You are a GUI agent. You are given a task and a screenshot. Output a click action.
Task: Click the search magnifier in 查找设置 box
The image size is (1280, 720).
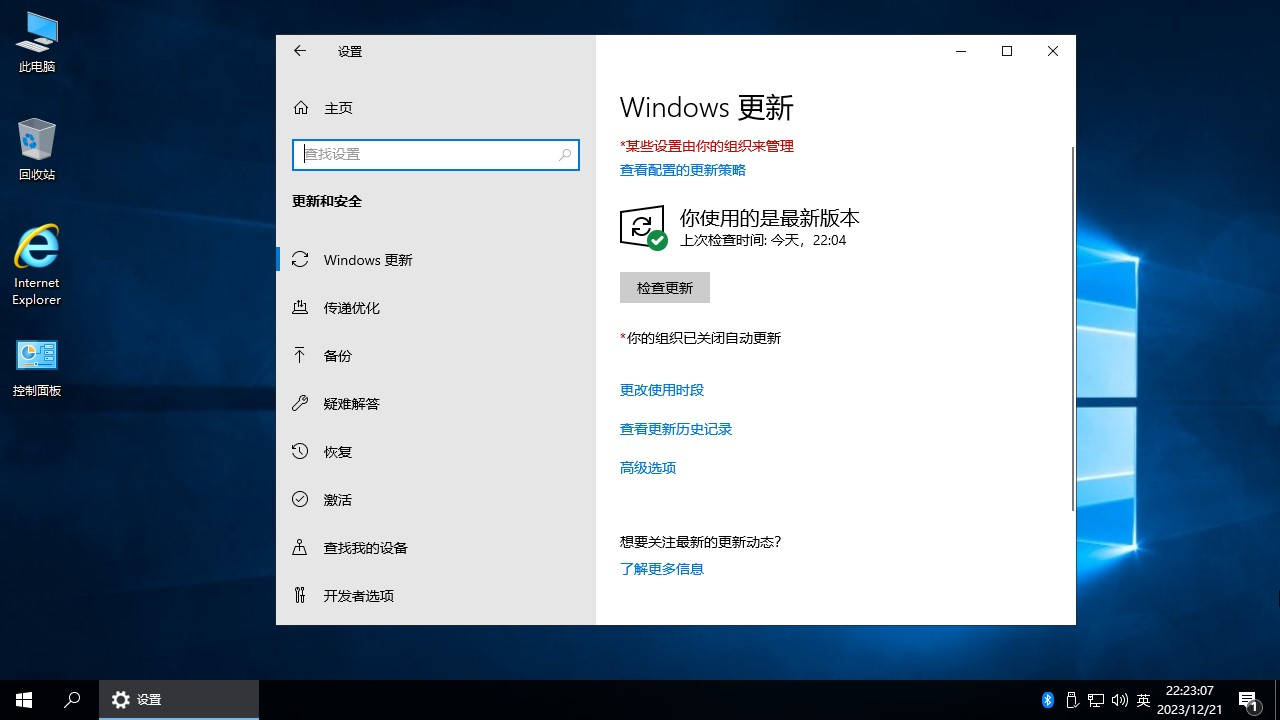tap(565, 154)
